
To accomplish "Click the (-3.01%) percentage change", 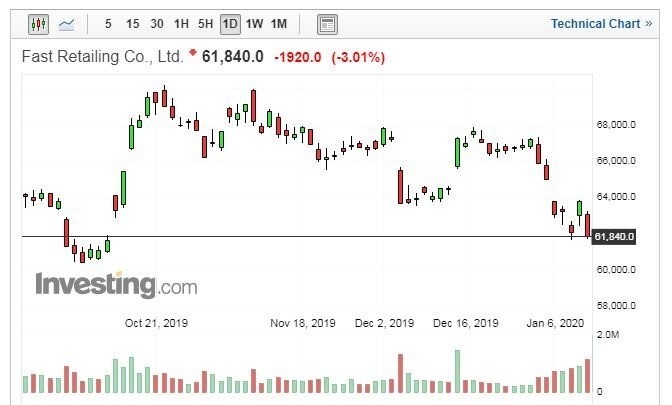I will pyautogui.click(x=358, y=57).
